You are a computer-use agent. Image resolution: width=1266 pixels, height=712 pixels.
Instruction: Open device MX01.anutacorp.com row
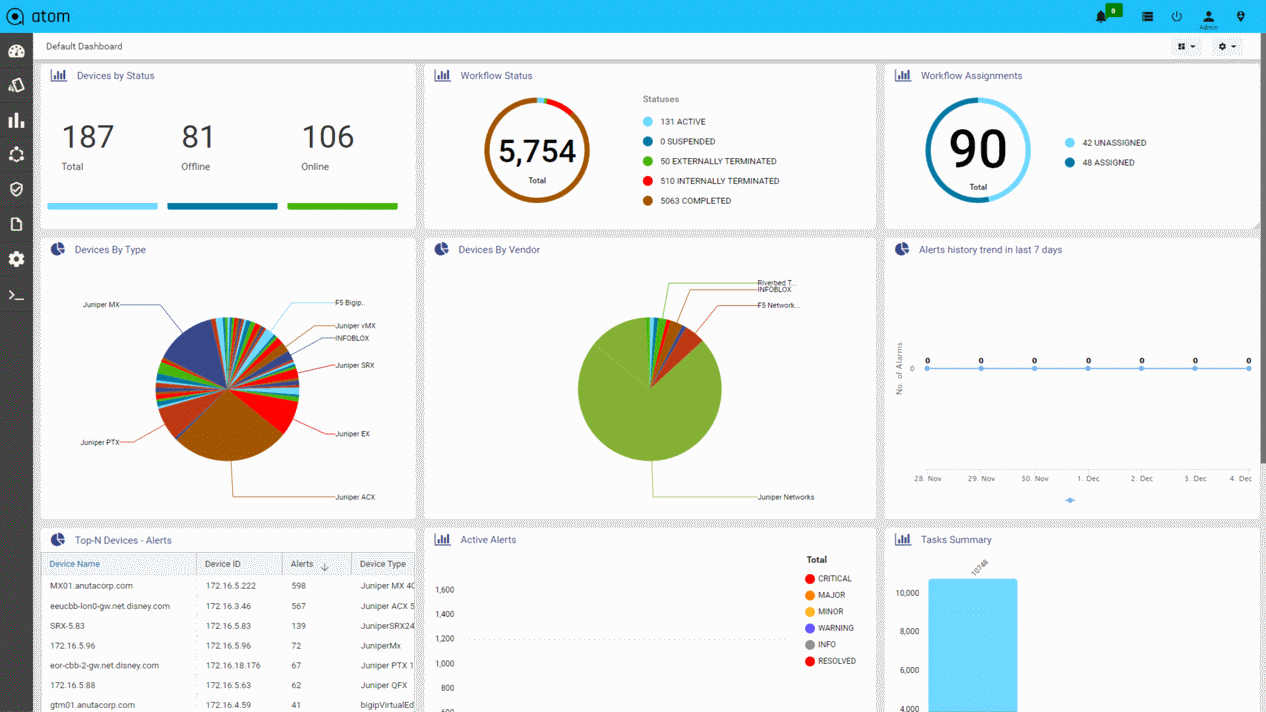pyautogui.click(x=91, y=586)
